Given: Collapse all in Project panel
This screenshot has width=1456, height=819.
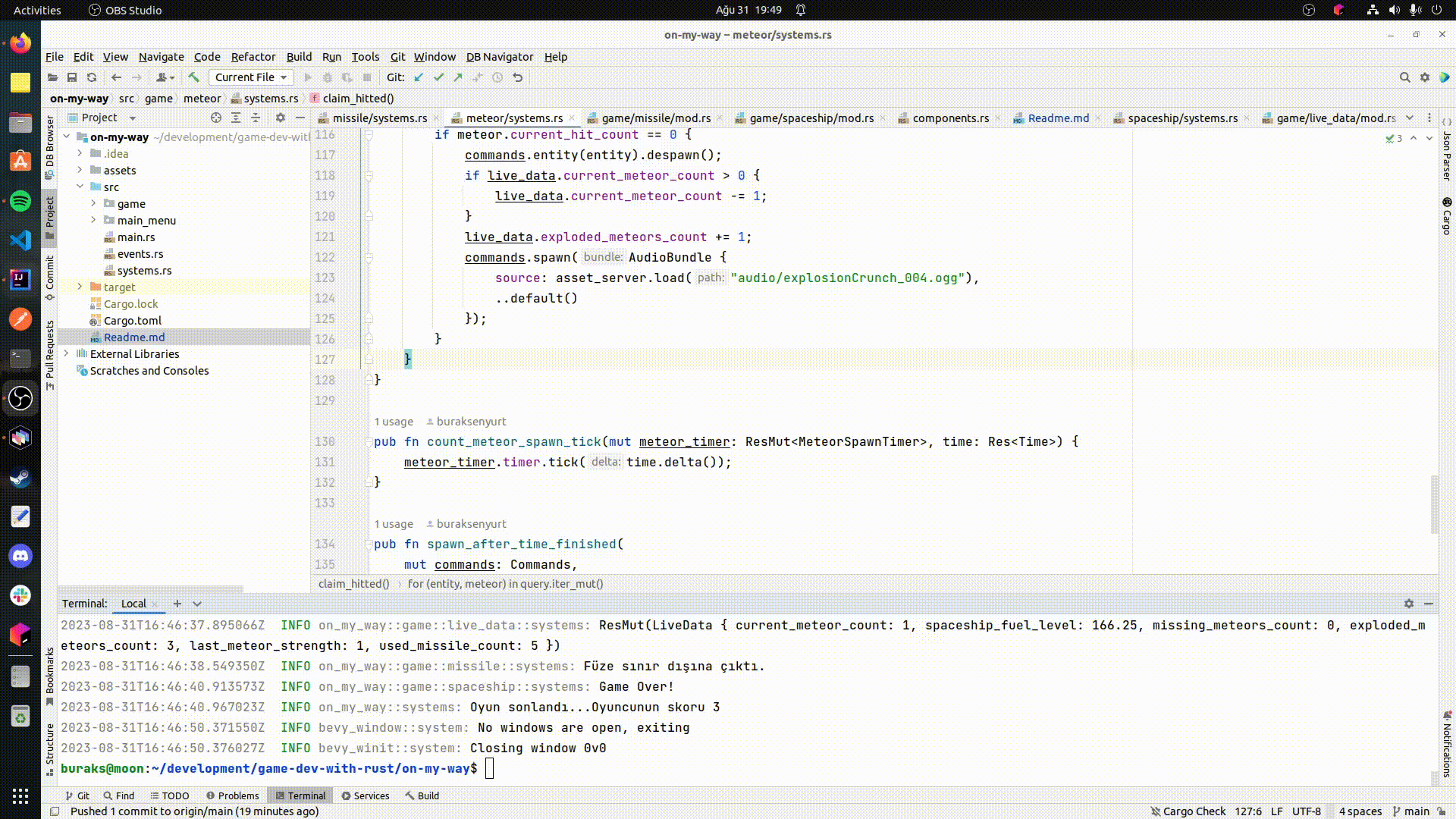Looking at the screenshot, I should click(256, 118).
